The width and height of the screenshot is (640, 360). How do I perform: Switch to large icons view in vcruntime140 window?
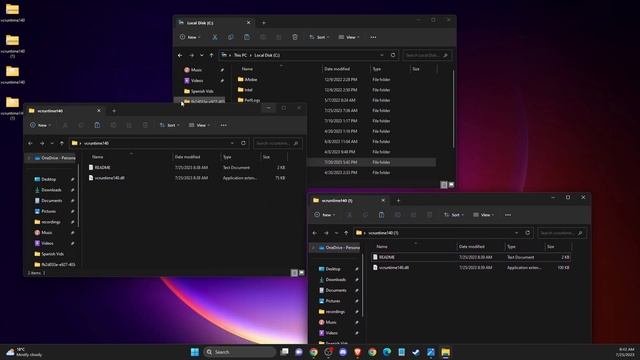[x=302, y=273]
